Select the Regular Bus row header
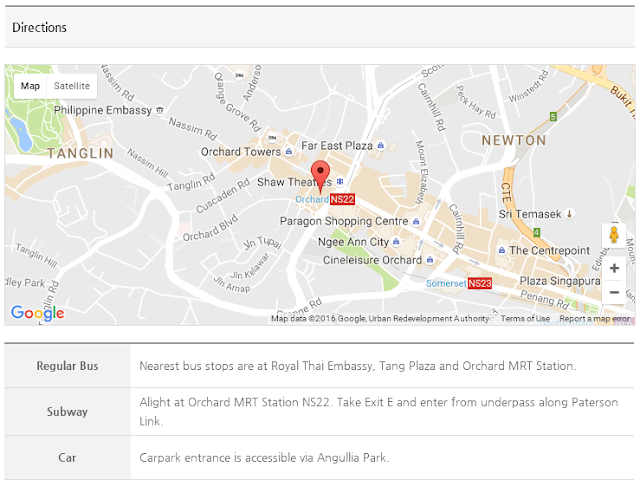 [67, 366]
